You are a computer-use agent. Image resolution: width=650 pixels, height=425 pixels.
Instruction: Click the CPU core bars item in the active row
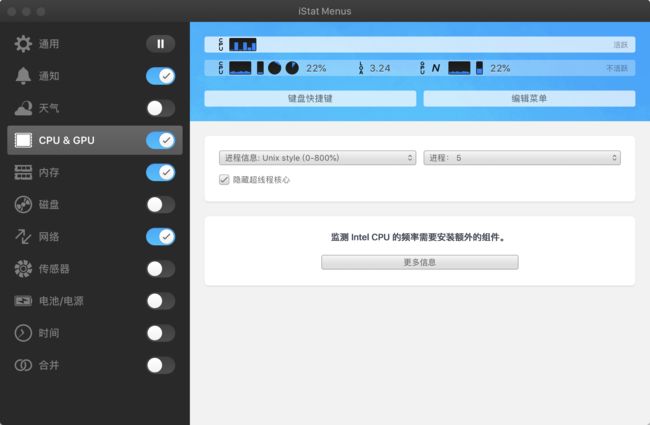point(243,44)
